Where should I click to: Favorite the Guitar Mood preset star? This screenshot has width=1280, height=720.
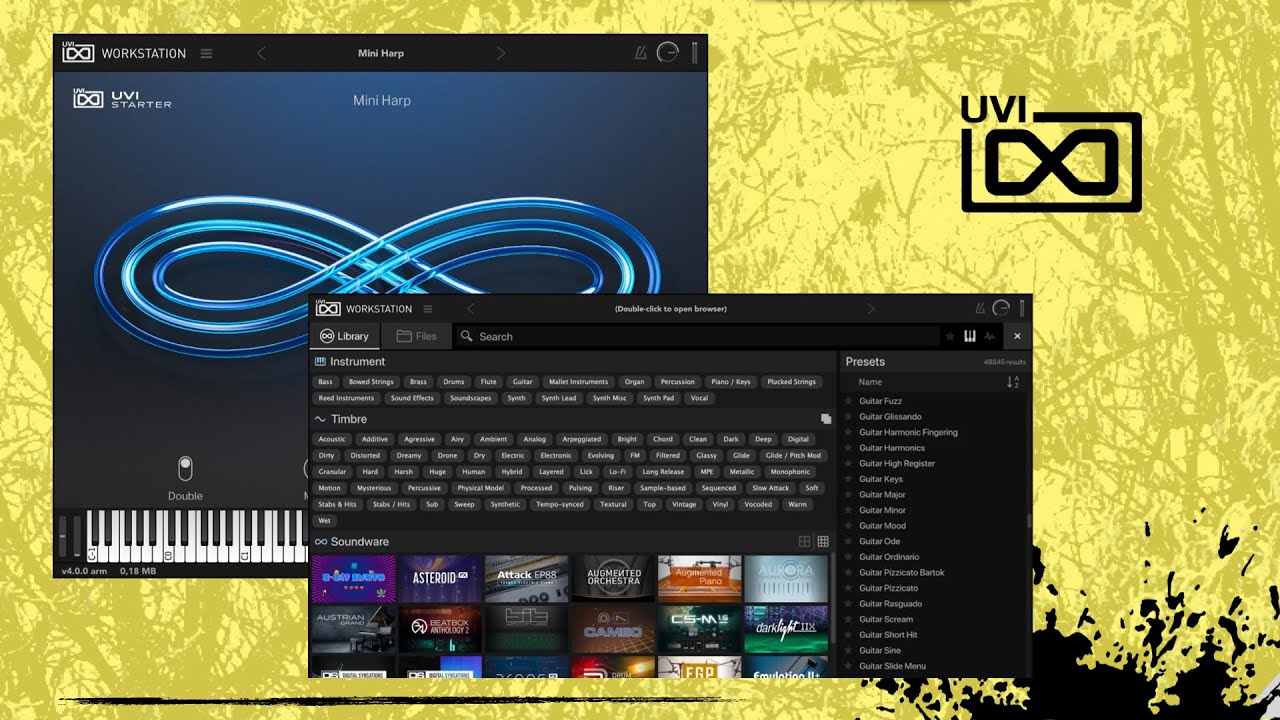tap(849, 526)
